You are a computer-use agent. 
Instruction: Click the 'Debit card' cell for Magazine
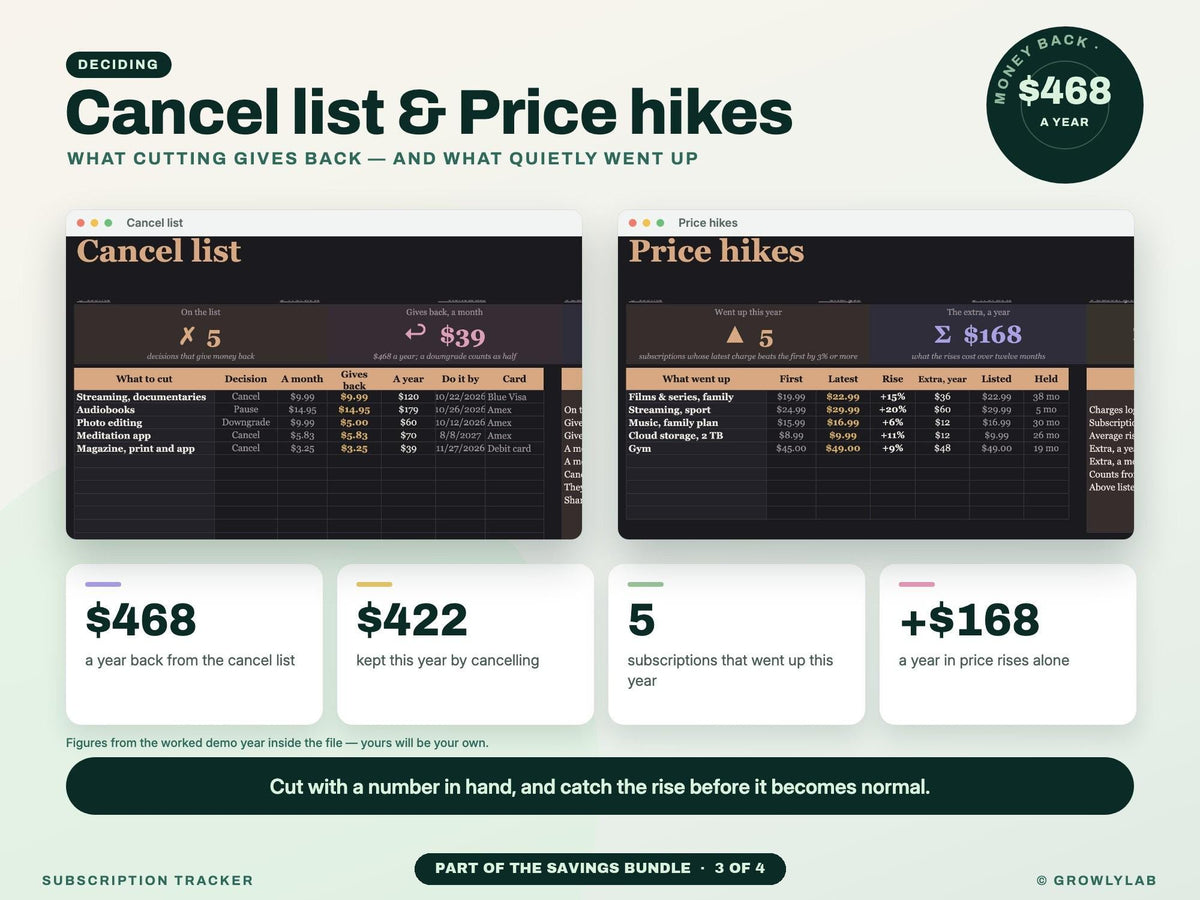coord(510,449)
